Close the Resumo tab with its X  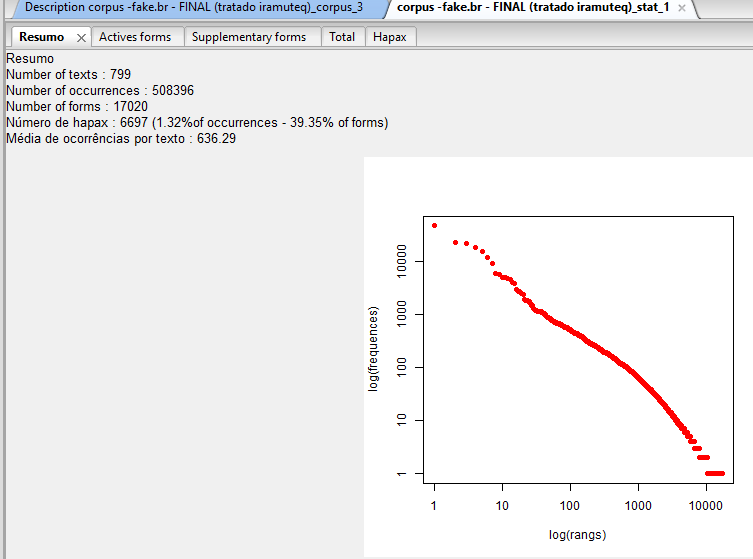click(81, 38)
